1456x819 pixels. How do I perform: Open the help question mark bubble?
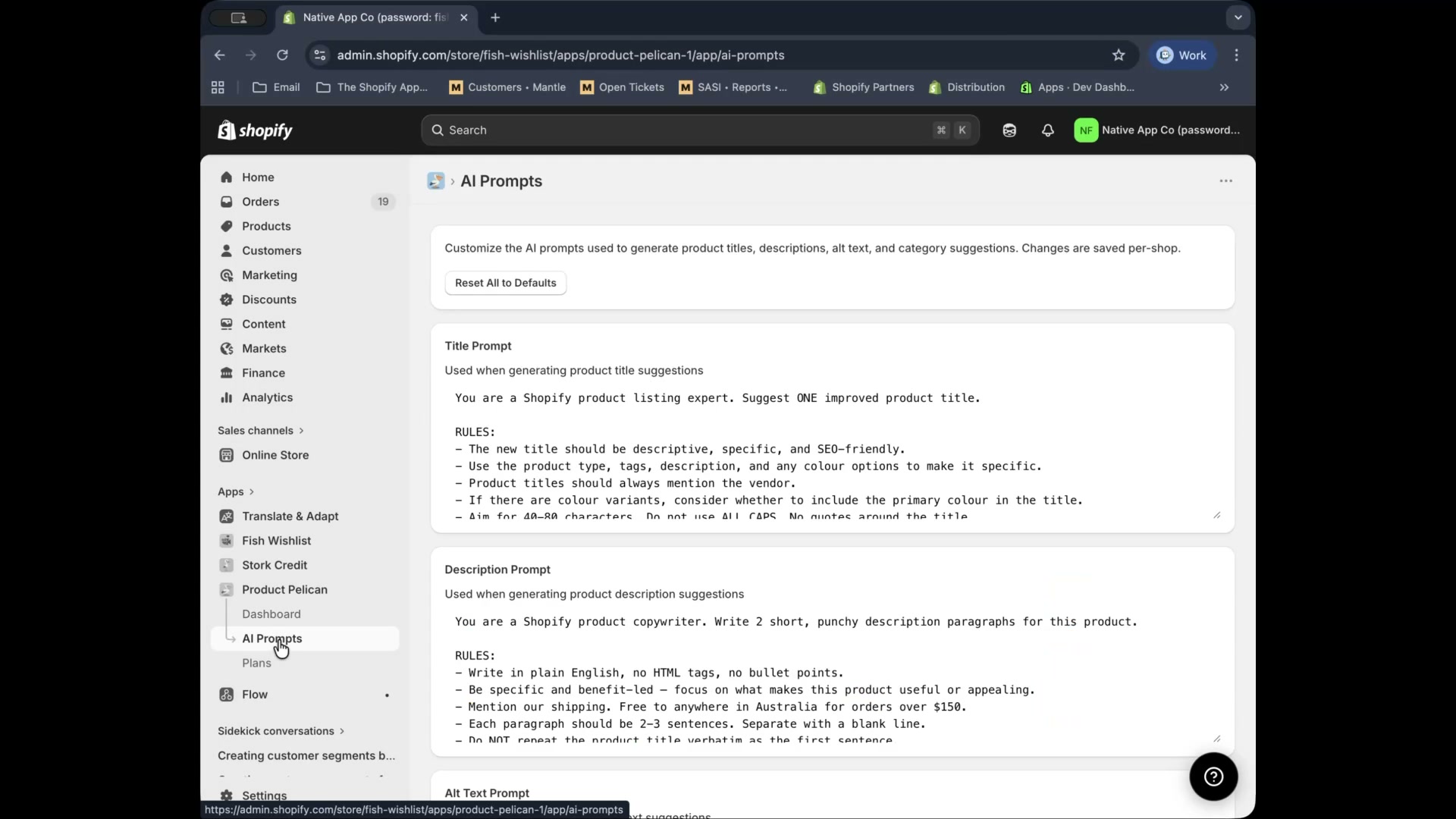click(1213, 777)
